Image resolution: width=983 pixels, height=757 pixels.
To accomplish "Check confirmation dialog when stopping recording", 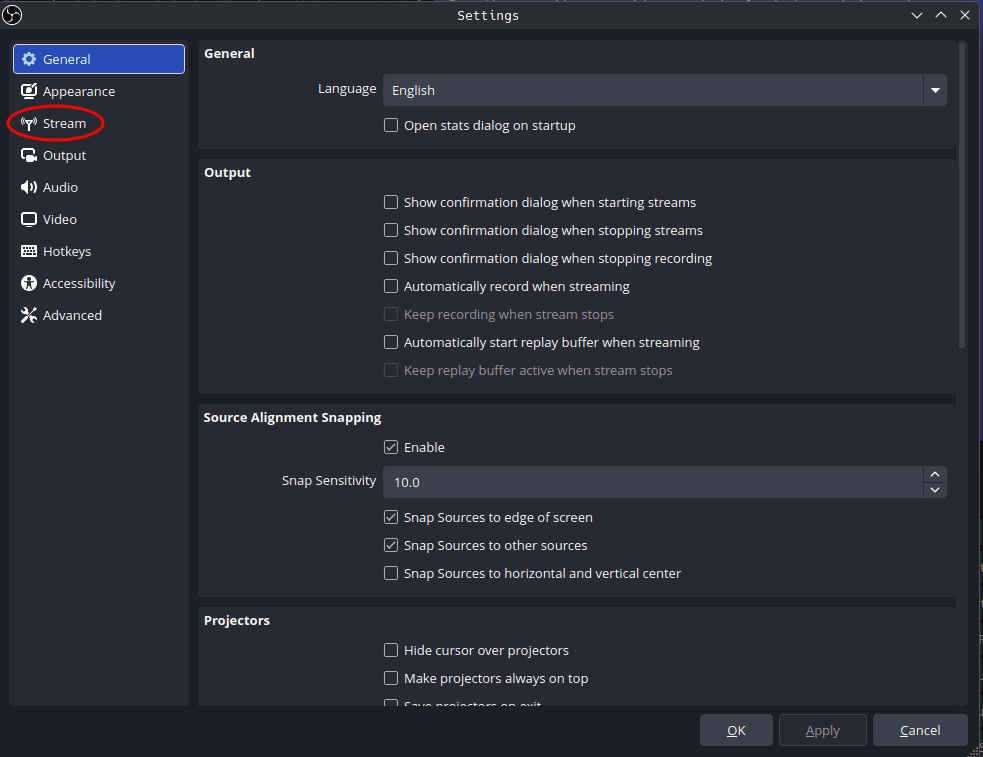I will [x=391, y=258].
